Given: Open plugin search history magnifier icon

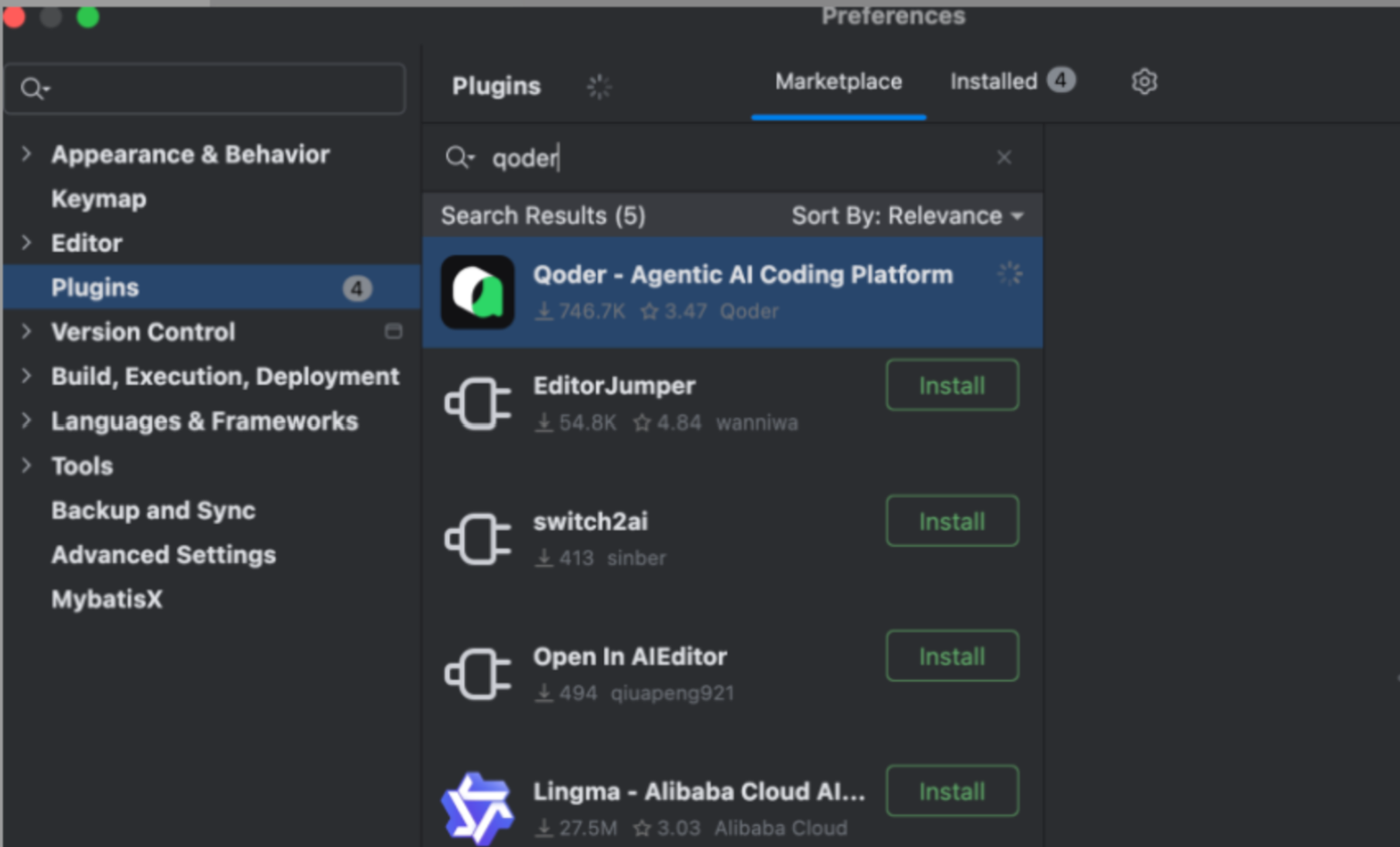Looking at the screenshot, I should pos(459,157).
